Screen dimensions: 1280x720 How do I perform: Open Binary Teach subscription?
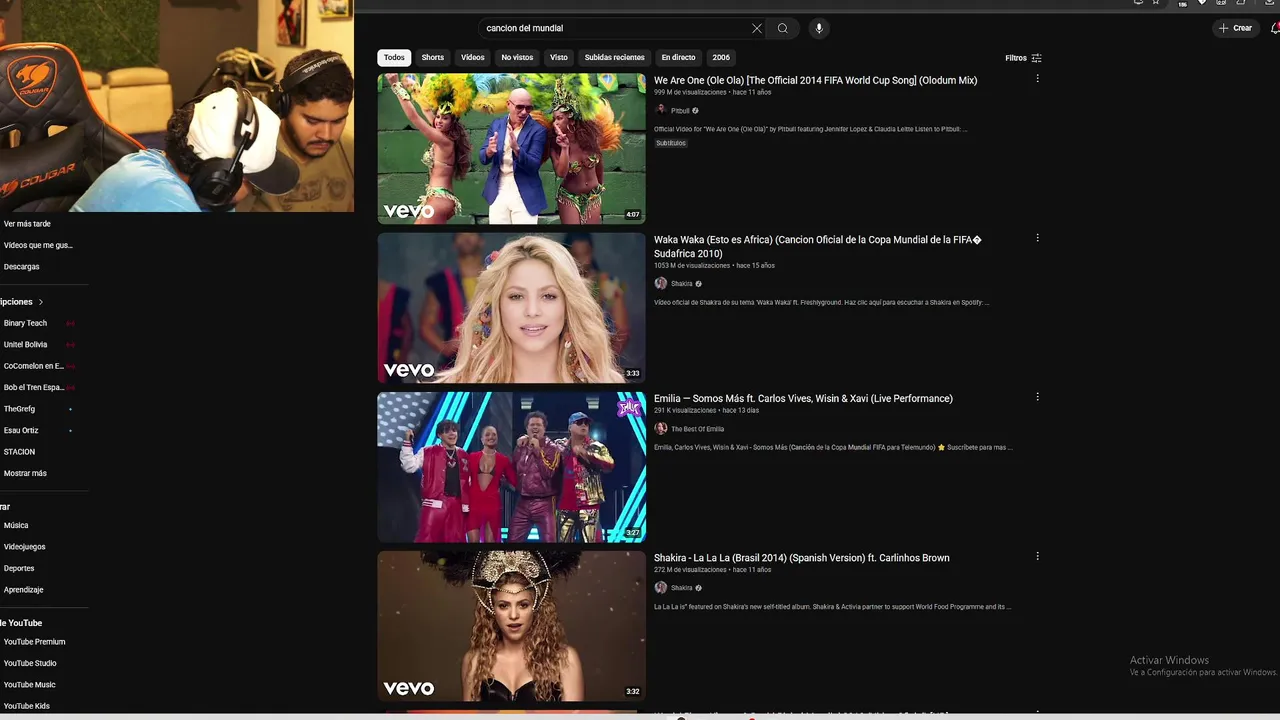(25, 323)
